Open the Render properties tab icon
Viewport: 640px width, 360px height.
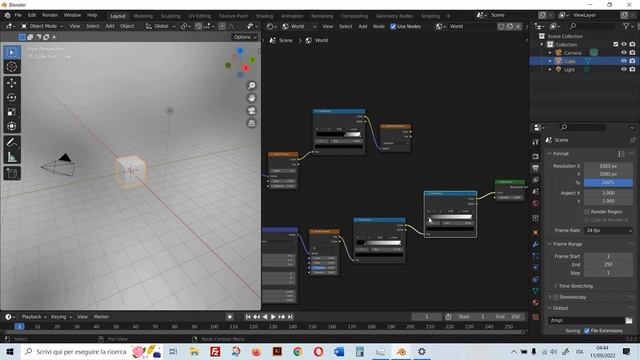(x=536, y=156)
